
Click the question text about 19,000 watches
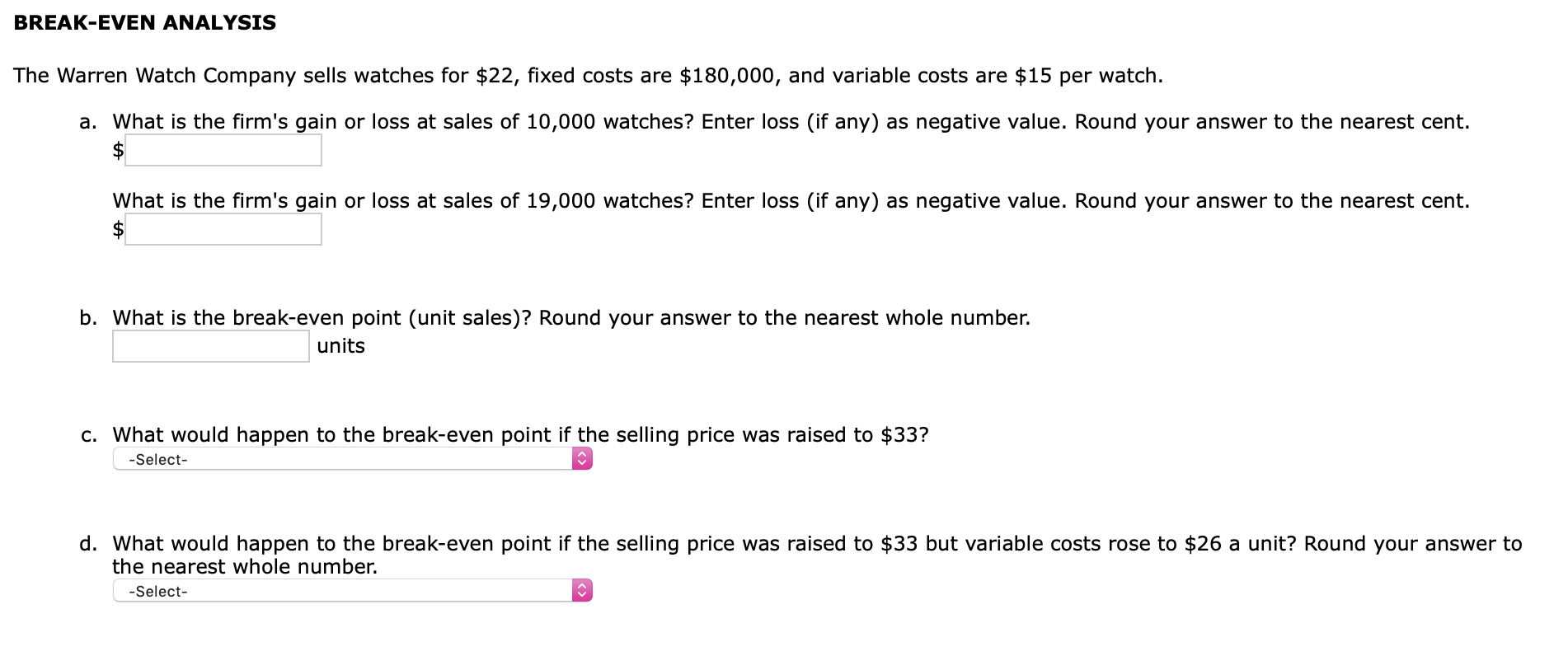[791, 201]
